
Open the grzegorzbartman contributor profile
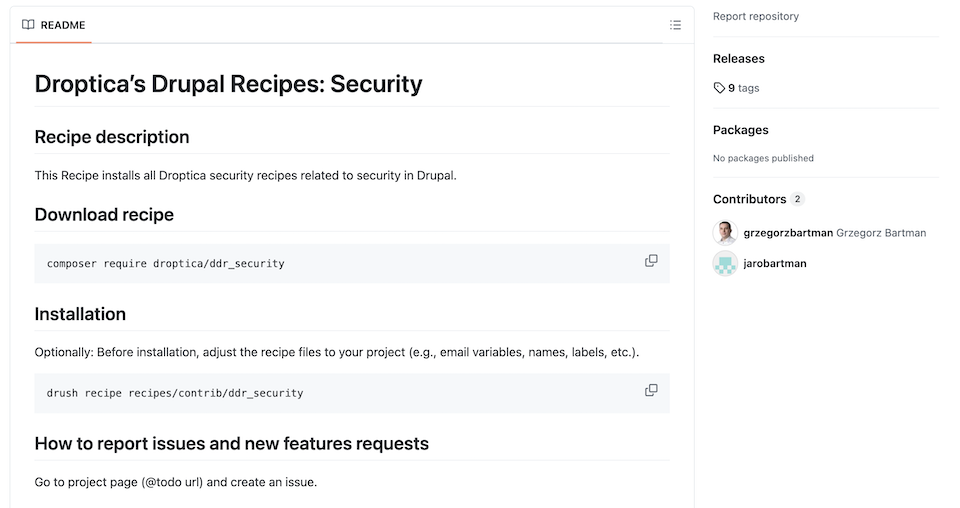pos(788,233)
